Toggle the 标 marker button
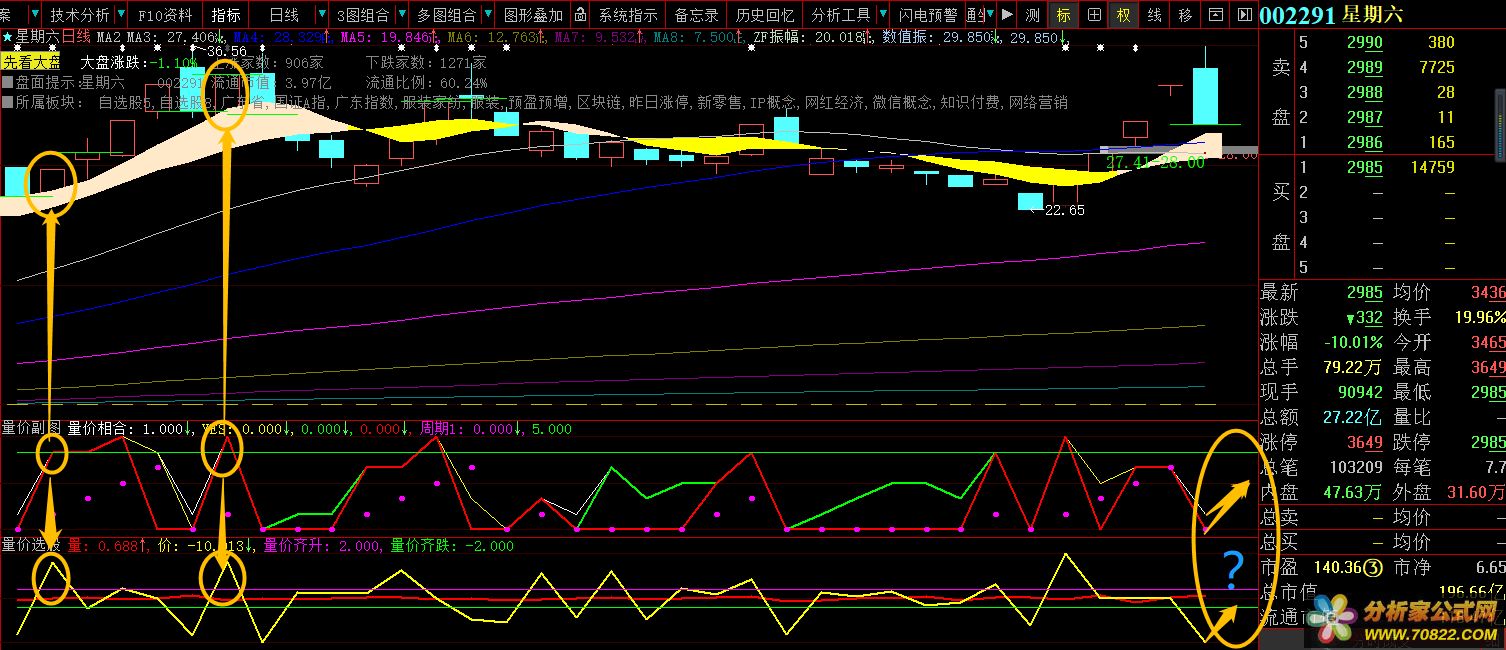This screenshot has height=650, width=1506. [1063, 15]
